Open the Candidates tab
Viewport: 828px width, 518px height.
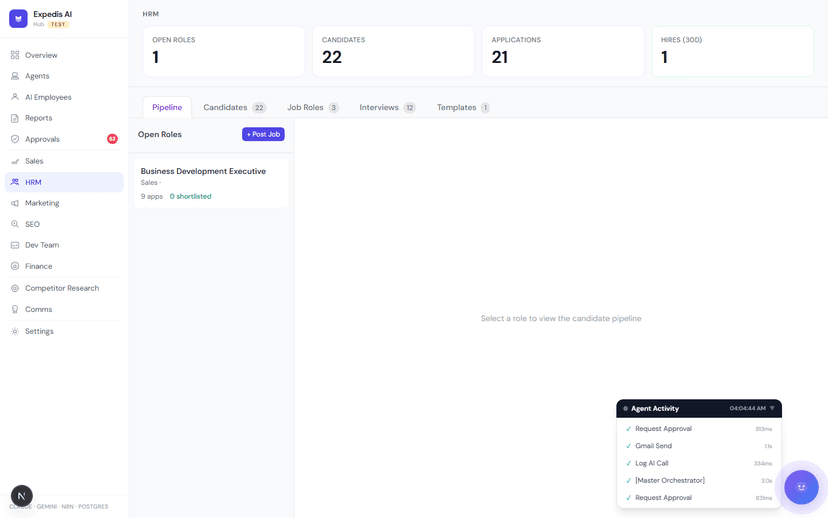pos(234,107)
